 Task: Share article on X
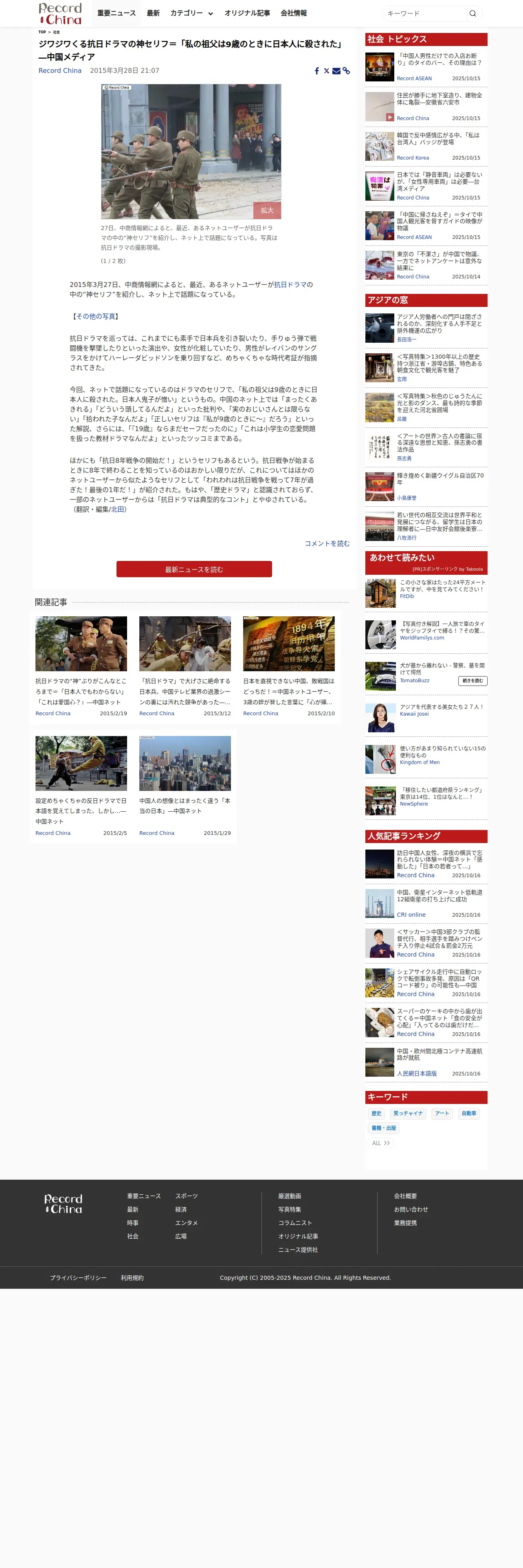(x=326, y=71)
